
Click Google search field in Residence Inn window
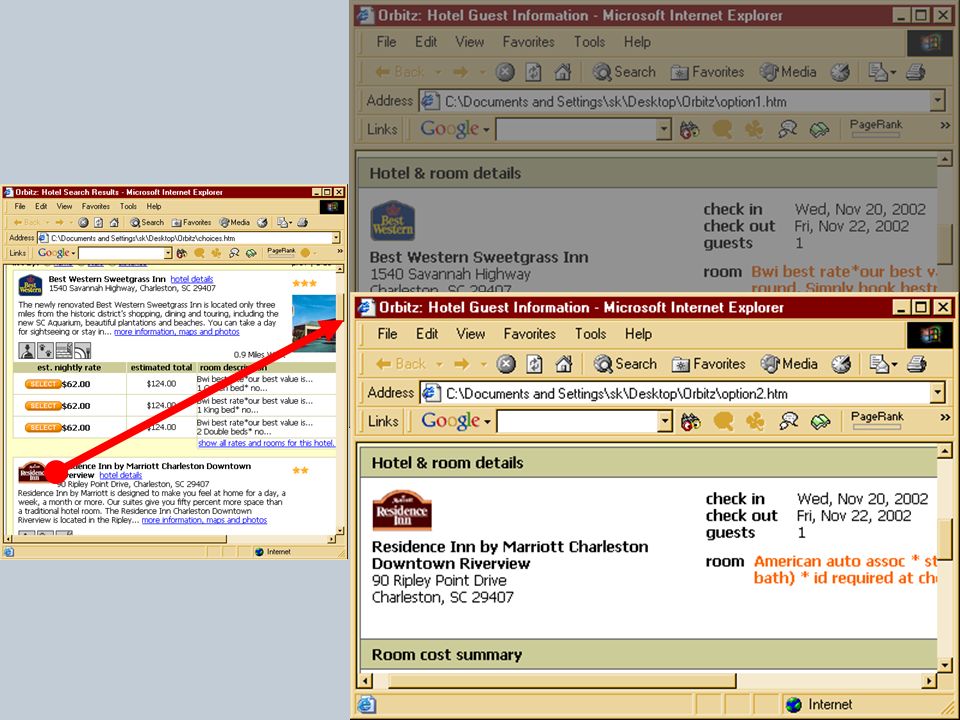point(577,421)
